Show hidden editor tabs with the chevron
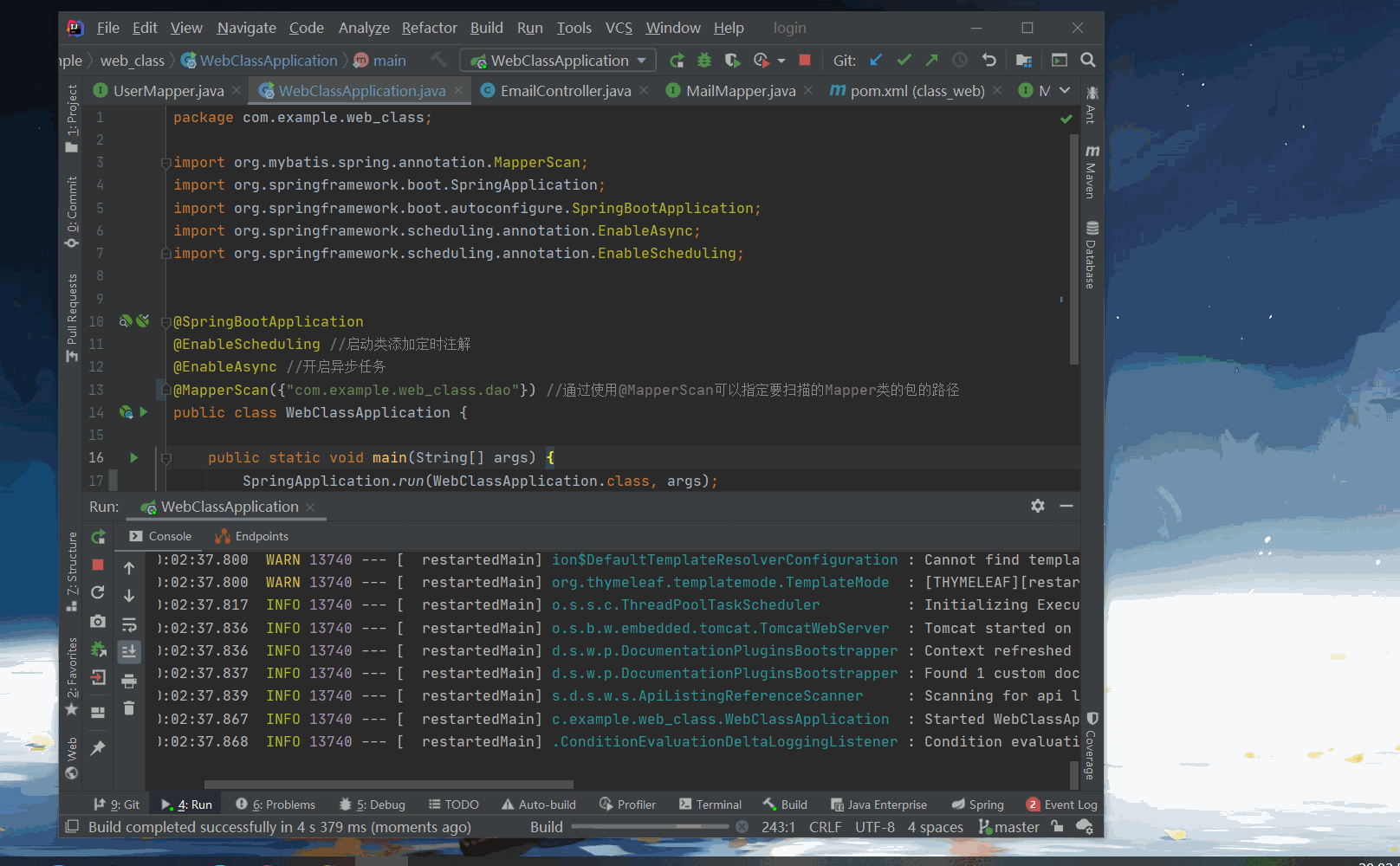This screenshot has width=1400, height=866. (x=1065, y=90)
